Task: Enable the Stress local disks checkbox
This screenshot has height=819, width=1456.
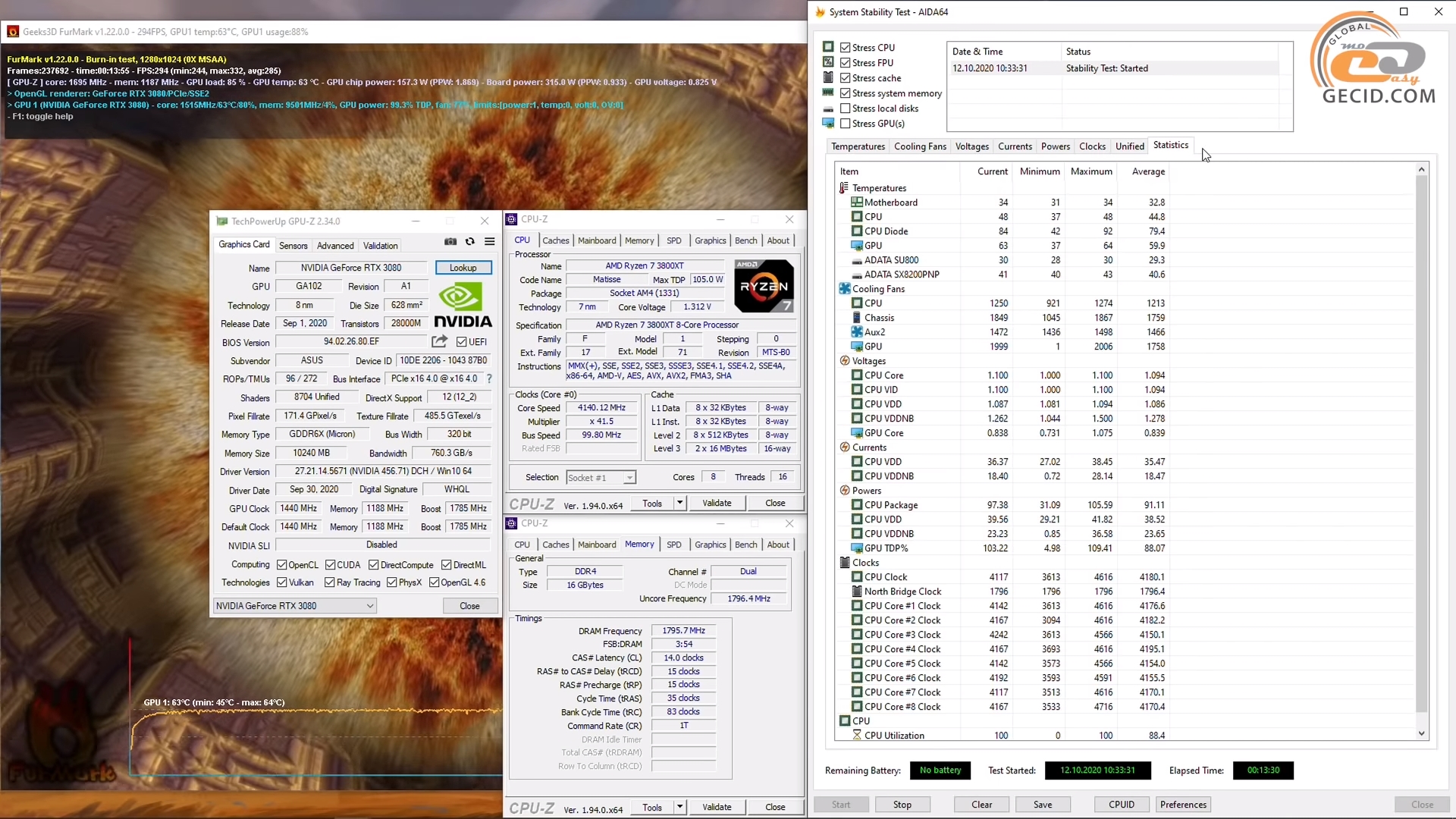Action: (x=846, y=108)
